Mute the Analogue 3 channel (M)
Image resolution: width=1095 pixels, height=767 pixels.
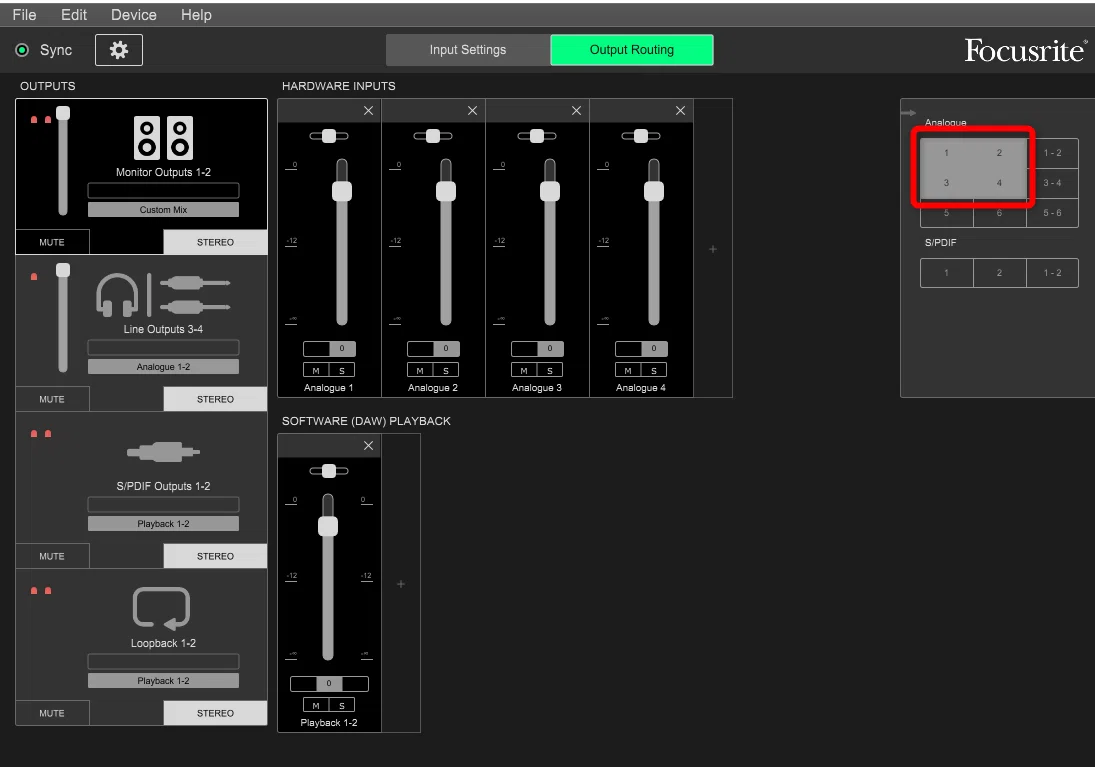click(x=524, y=370)
